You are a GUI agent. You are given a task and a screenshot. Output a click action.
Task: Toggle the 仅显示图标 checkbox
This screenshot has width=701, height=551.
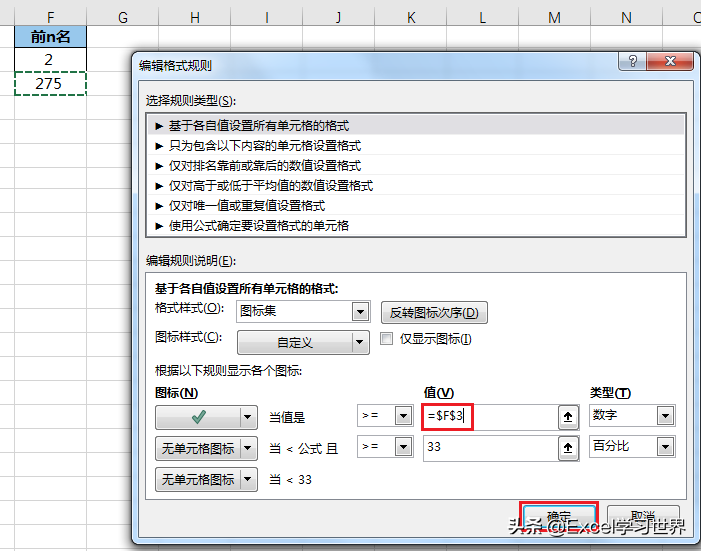[386, 339]
